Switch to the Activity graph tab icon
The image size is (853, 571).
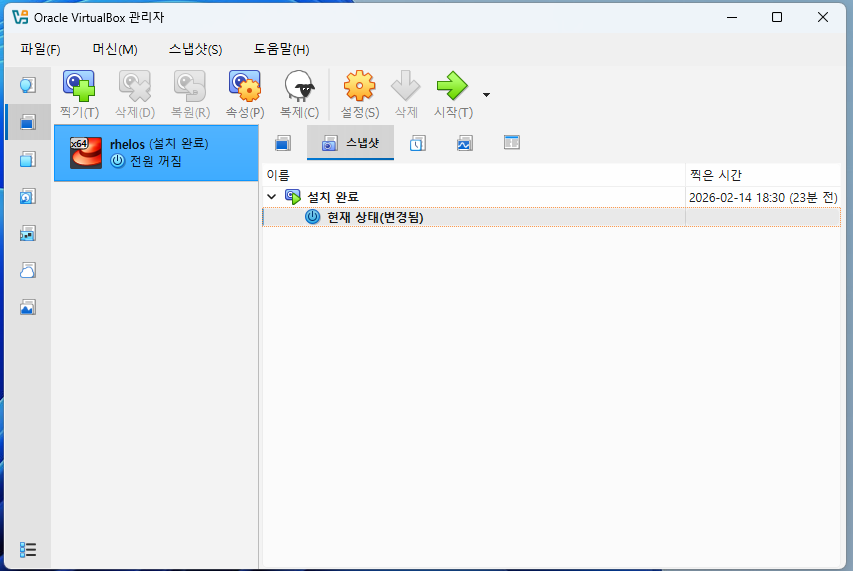pos(465,143)
